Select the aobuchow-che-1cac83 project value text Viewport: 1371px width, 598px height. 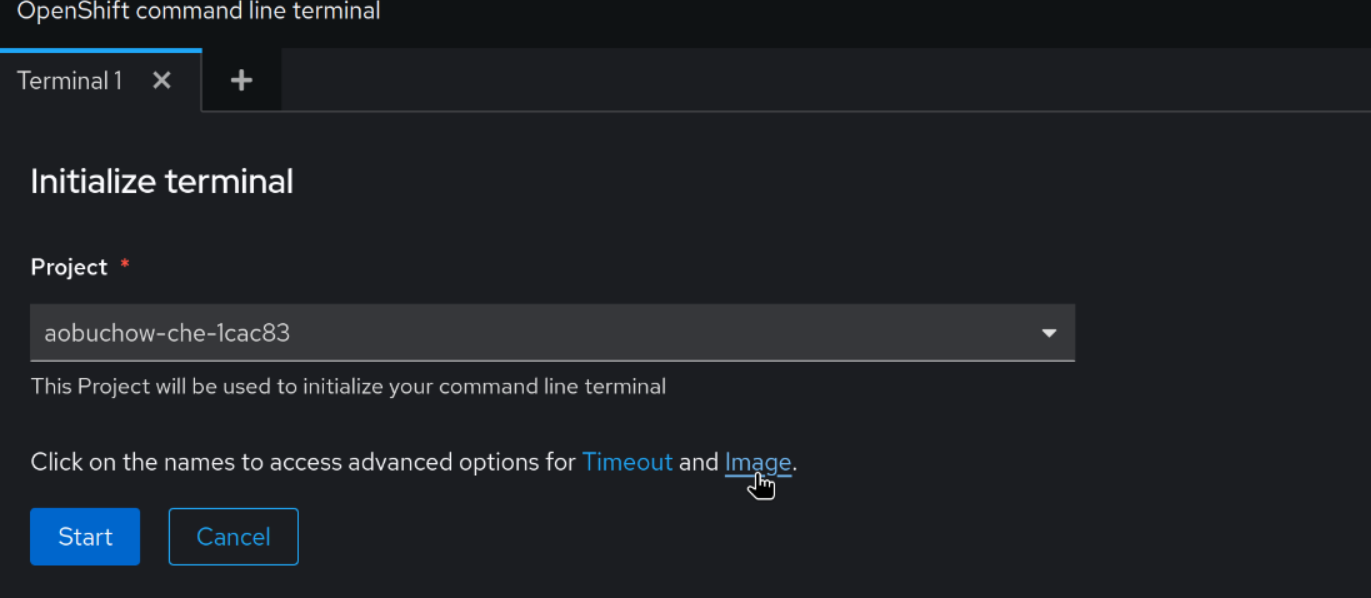coord(167,333)
